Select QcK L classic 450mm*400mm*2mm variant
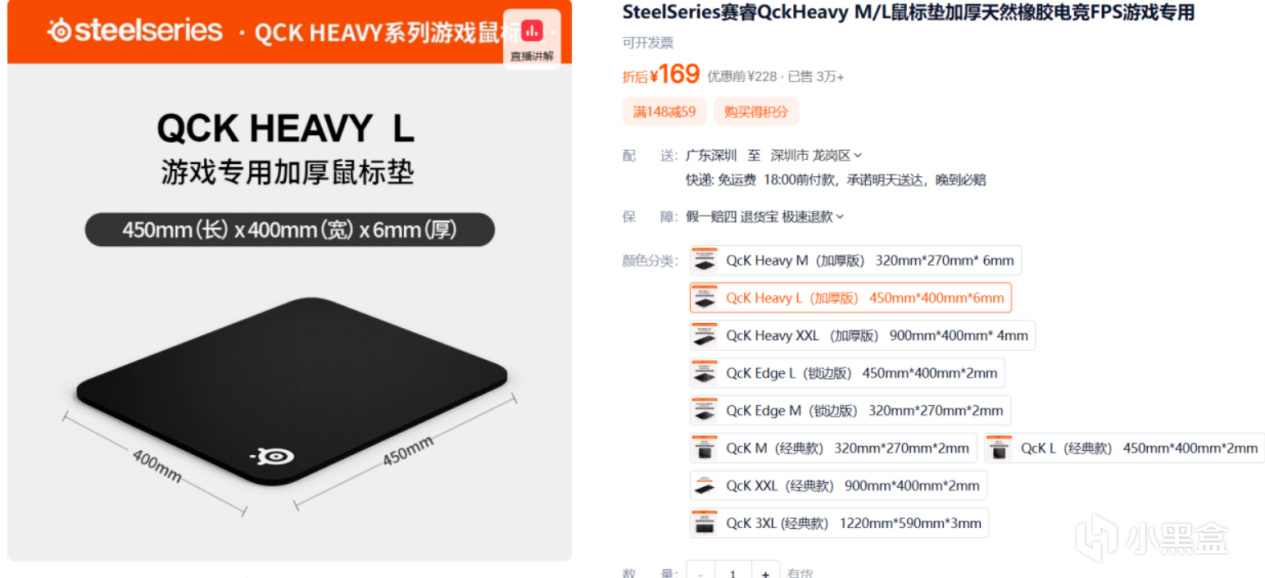The image size is (1265, 578). [x=1124, y=448]
